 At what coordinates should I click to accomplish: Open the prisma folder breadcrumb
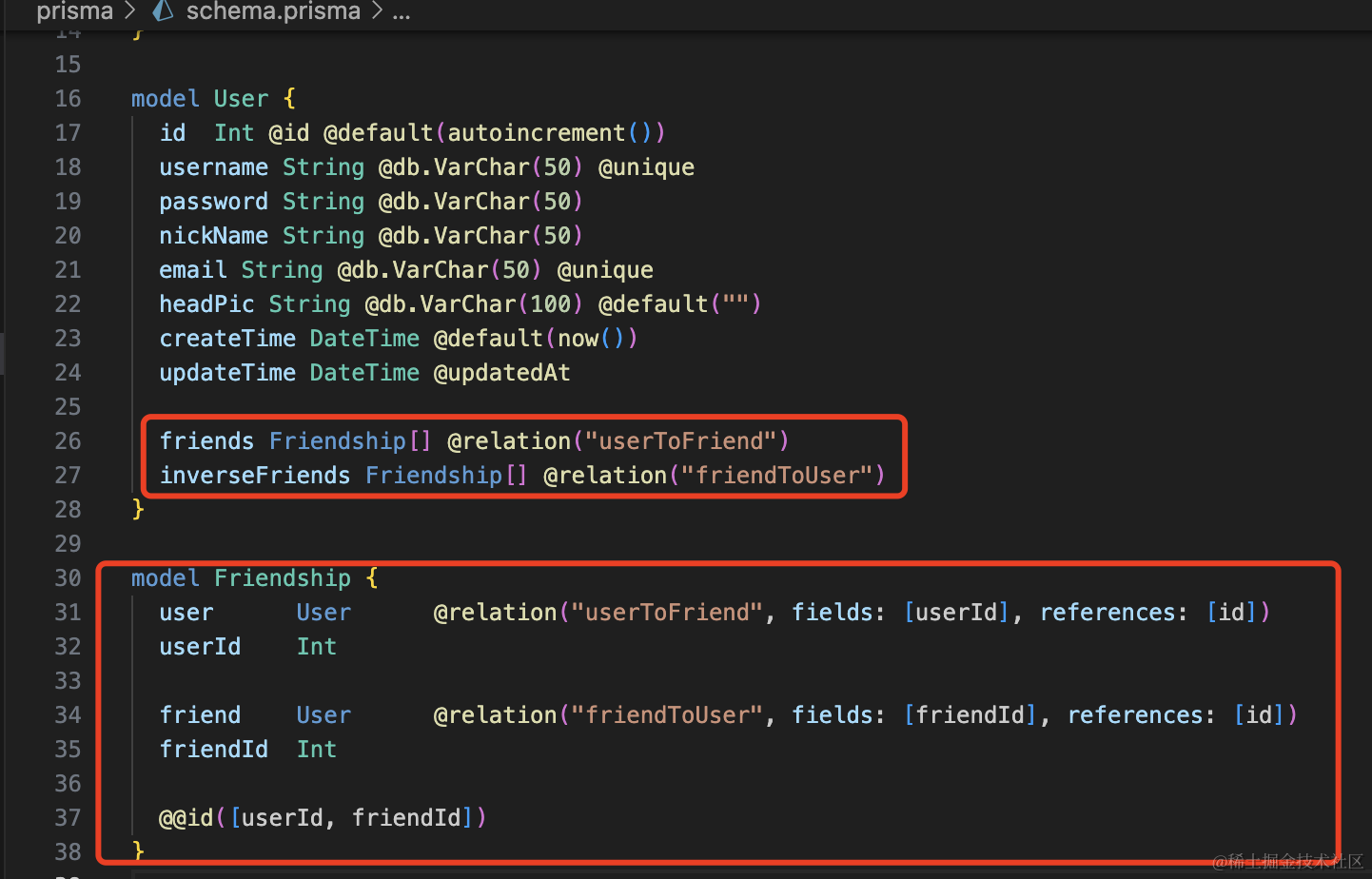74,11
